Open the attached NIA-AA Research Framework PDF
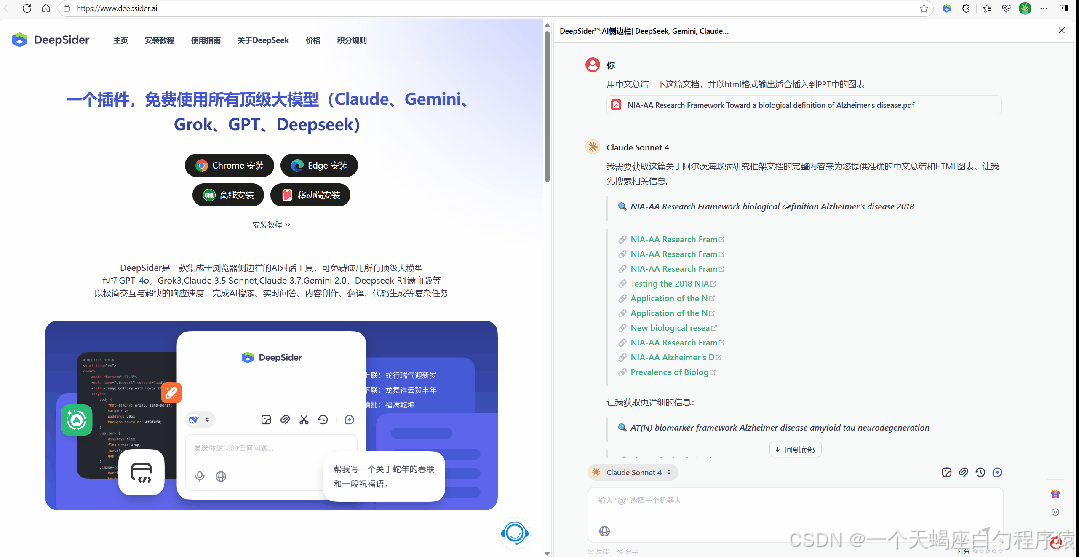 pos(804,105)
